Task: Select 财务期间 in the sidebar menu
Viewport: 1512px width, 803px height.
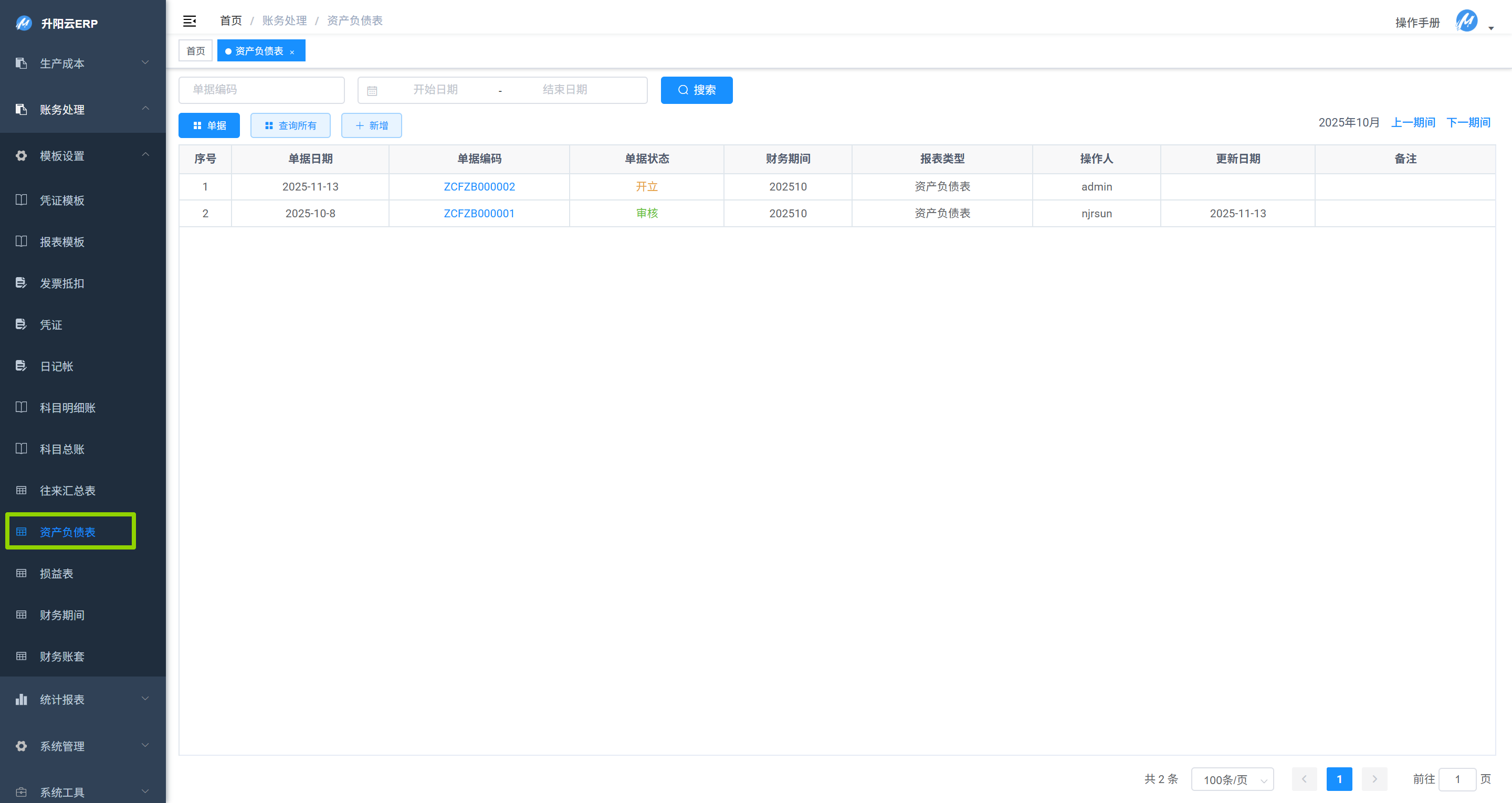Action: 61,615
